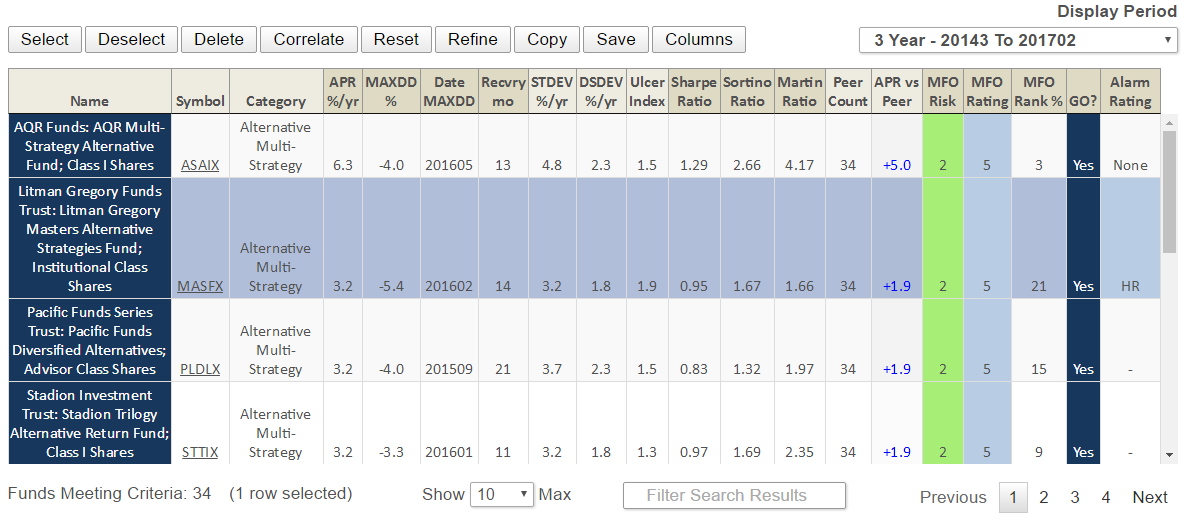Open the Display Period dropdown
Viewport: 1186px width, 520px height.
[1018, 40]
